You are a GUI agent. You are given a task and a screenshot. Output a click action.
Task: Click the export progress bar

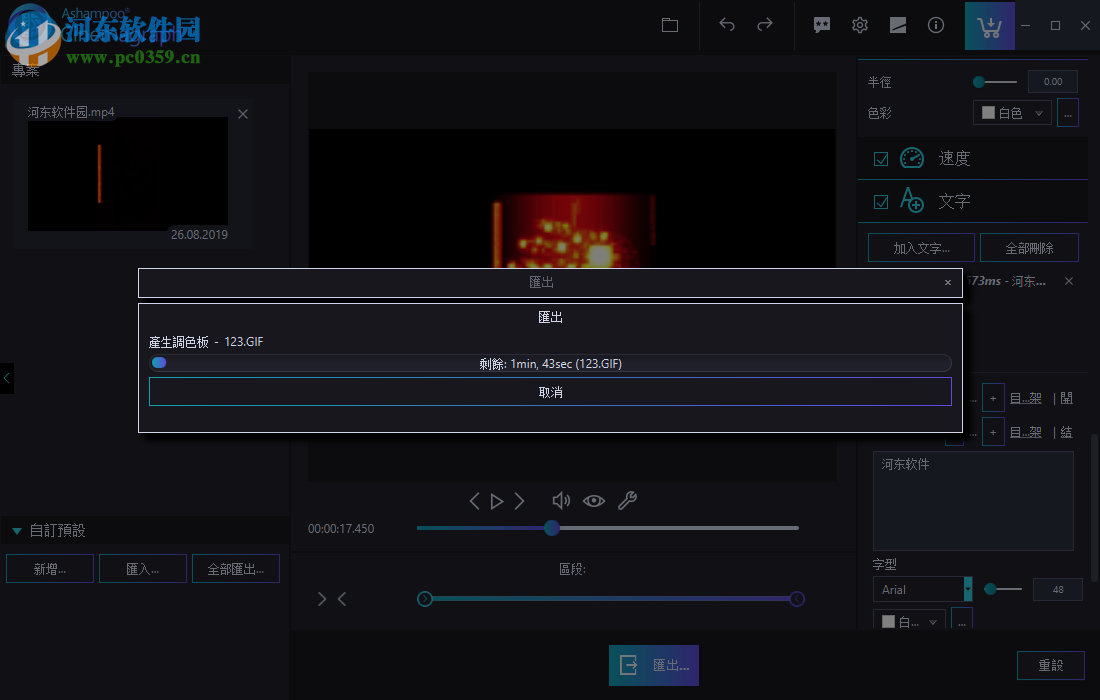[x=550, y=363]
